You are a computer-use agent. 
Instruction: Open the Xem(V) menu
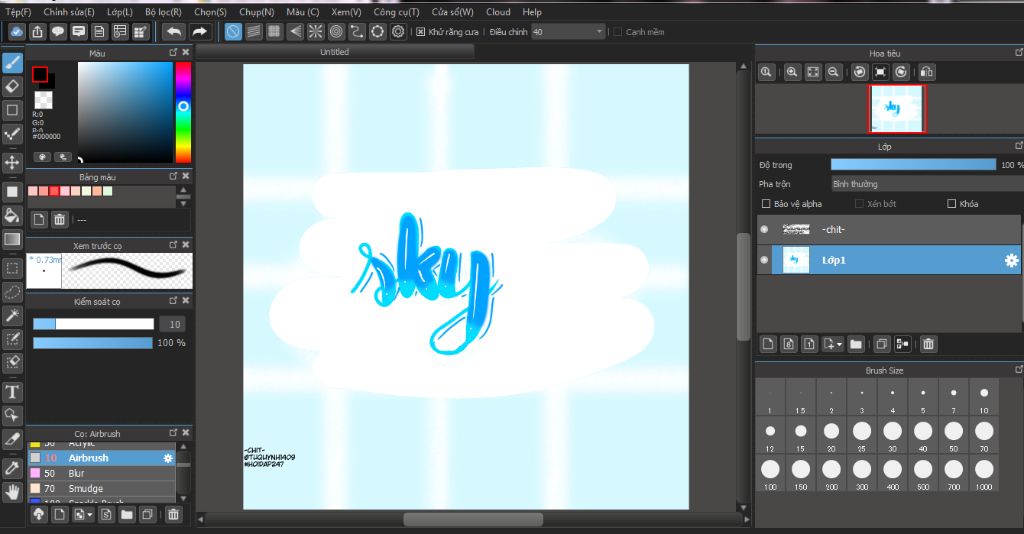pos(346,12)
